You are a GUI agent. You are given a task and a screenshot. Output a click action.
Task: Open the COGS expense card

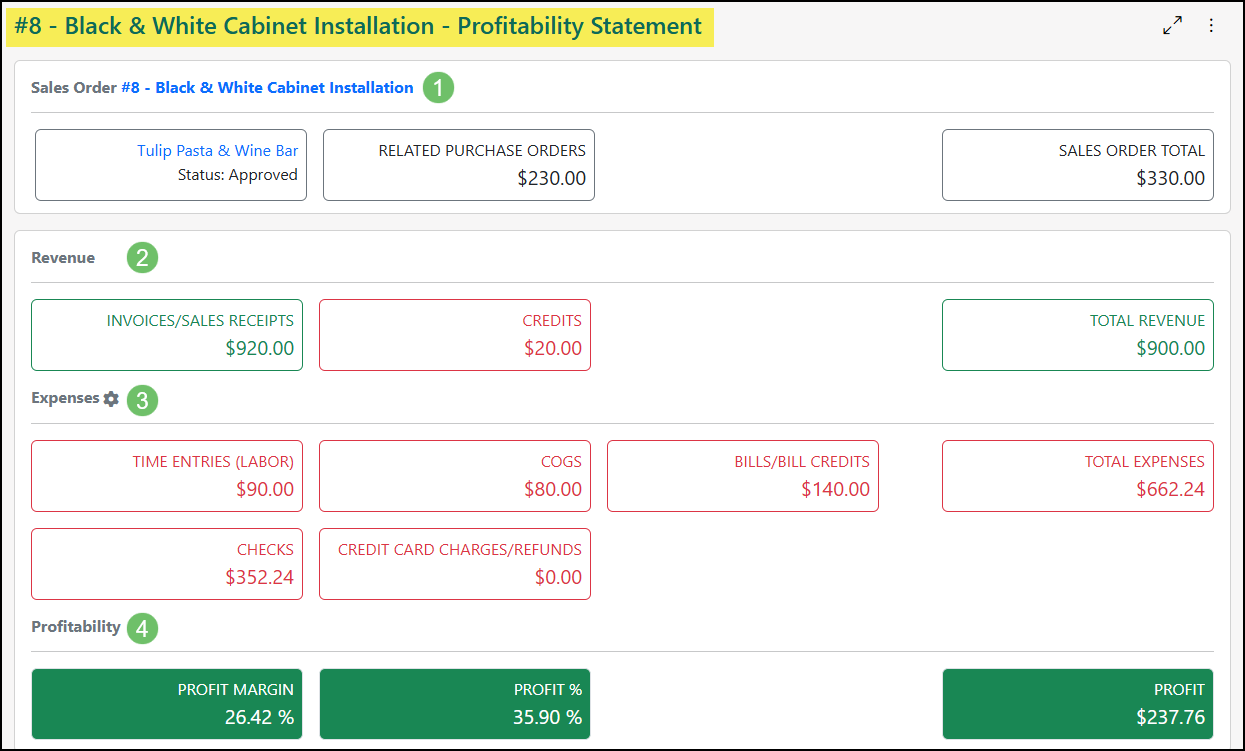[455, 476]
